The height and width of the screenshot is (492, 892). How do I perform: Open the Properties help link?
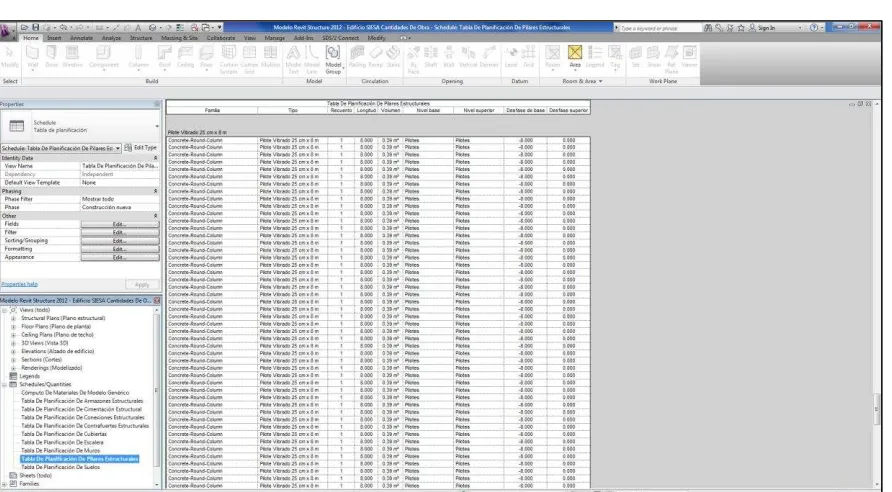tap(19, 284)
